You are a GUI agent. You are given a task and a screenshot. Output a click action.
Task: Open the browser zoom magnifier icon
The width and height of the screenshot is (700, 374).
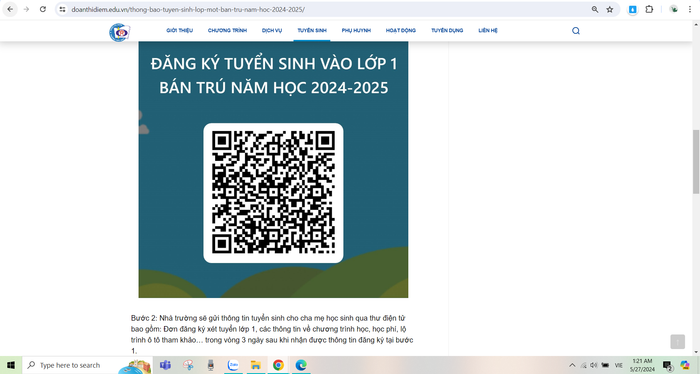point(595,9)
